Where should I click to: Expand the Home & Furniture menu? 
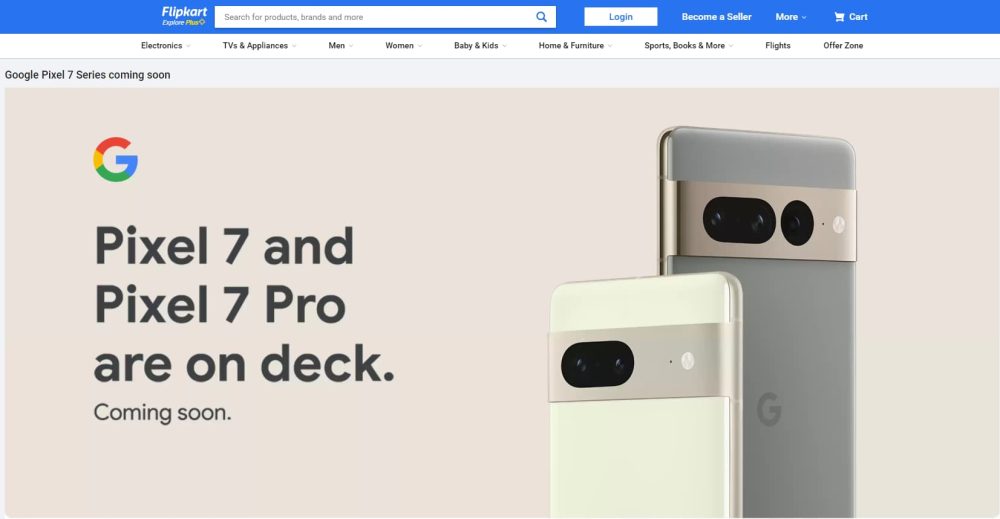point(575,46)
